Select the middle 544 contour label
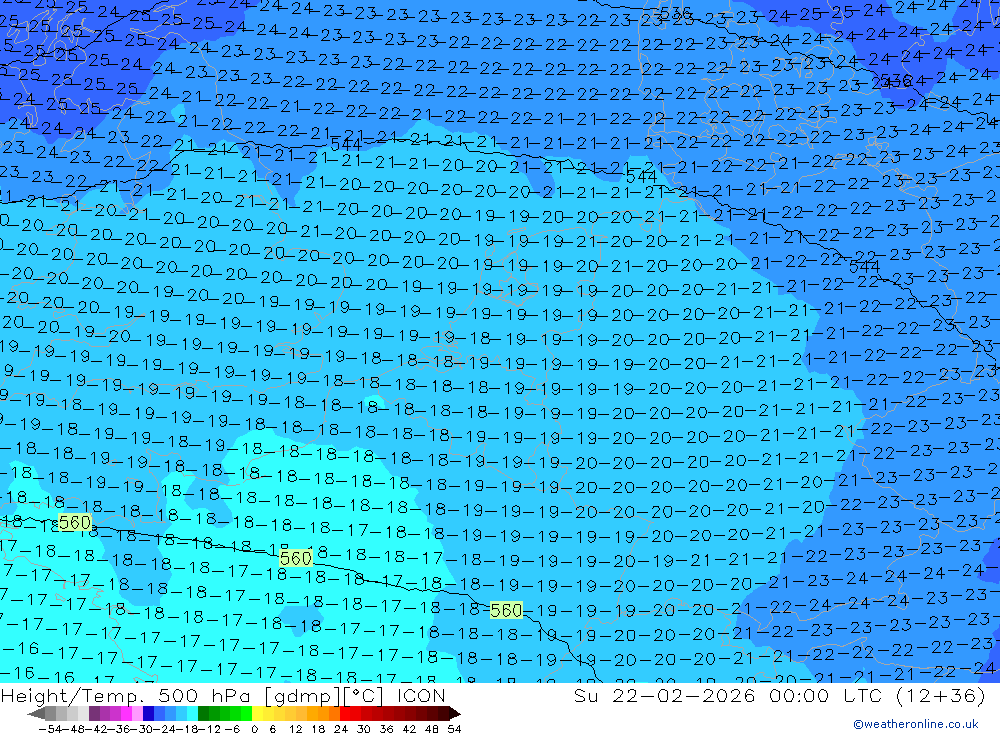 click(642, 177)
